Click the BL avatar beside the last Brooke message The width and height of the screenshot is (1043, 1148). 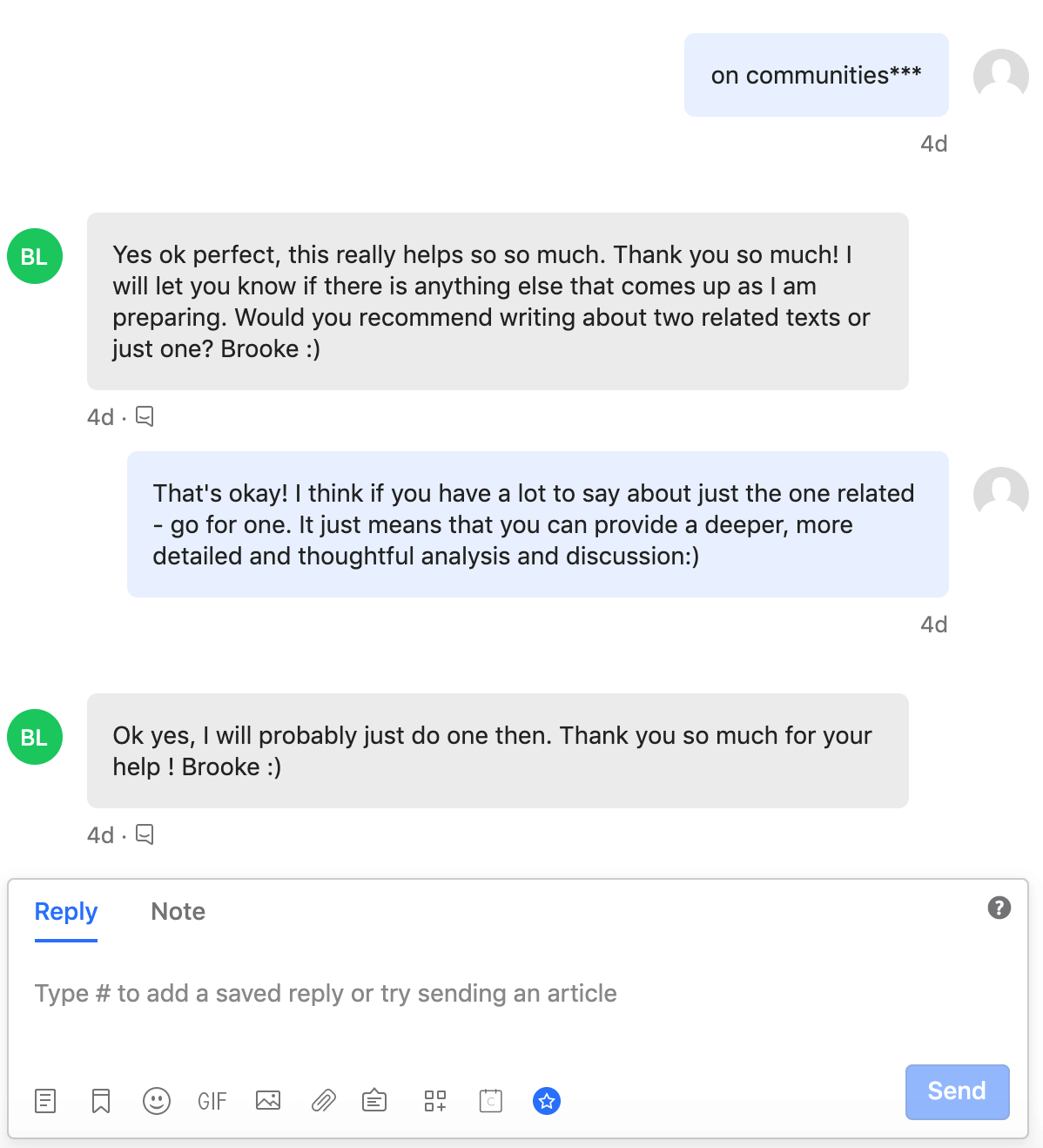[x=35, y=737]
